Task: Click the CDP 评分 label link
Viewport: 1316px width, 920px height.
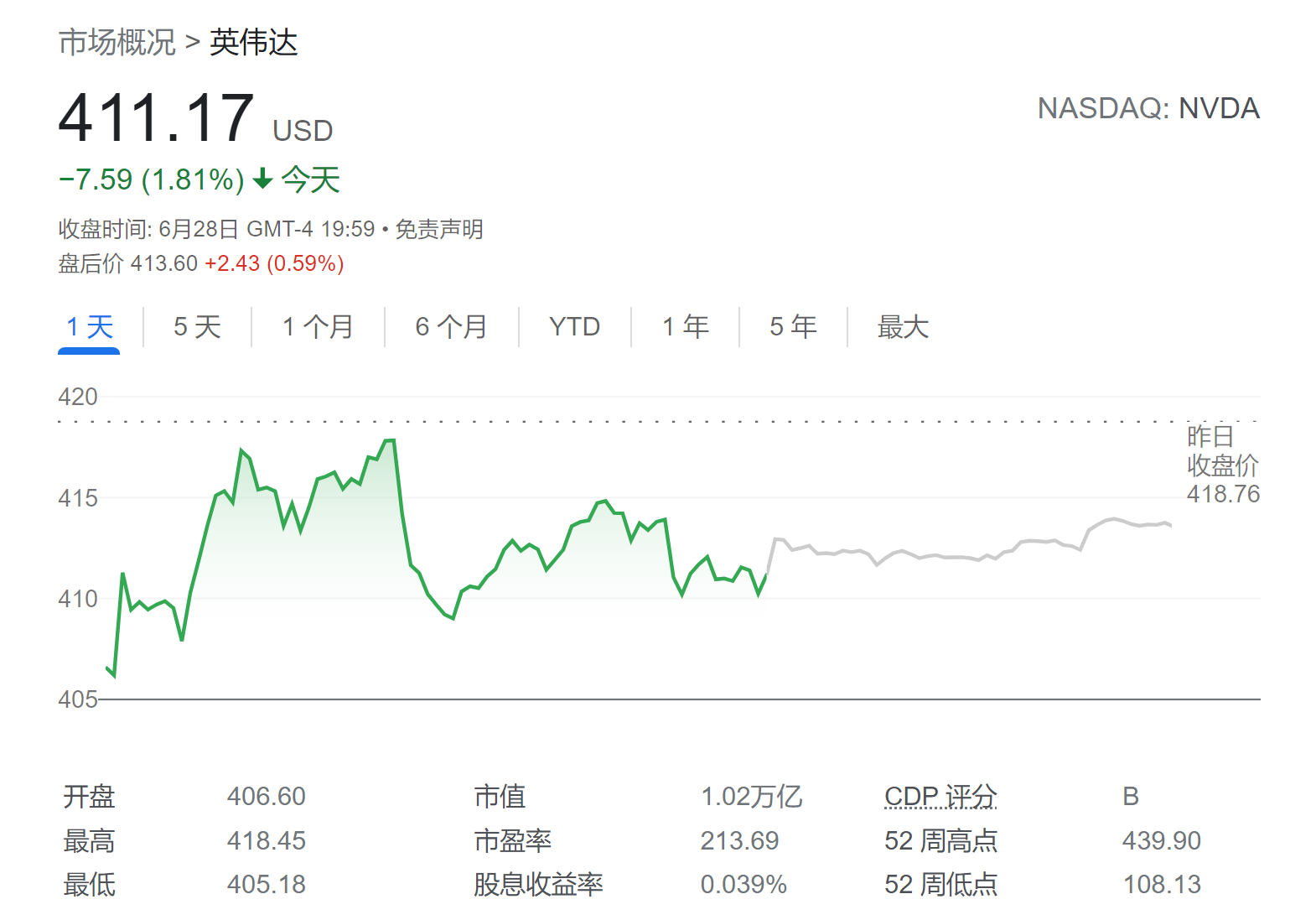Action: [940, 796]
